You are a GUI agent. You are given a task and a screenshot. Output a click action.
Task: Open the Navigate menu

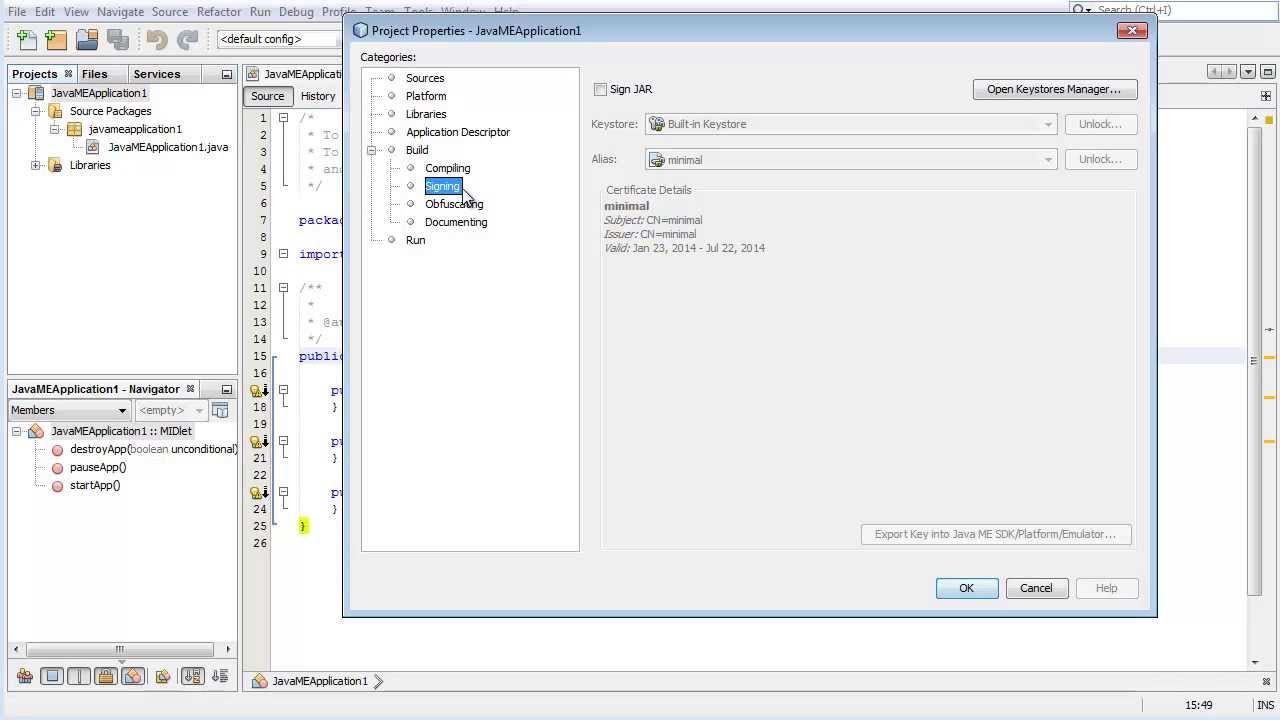[120, 12]
